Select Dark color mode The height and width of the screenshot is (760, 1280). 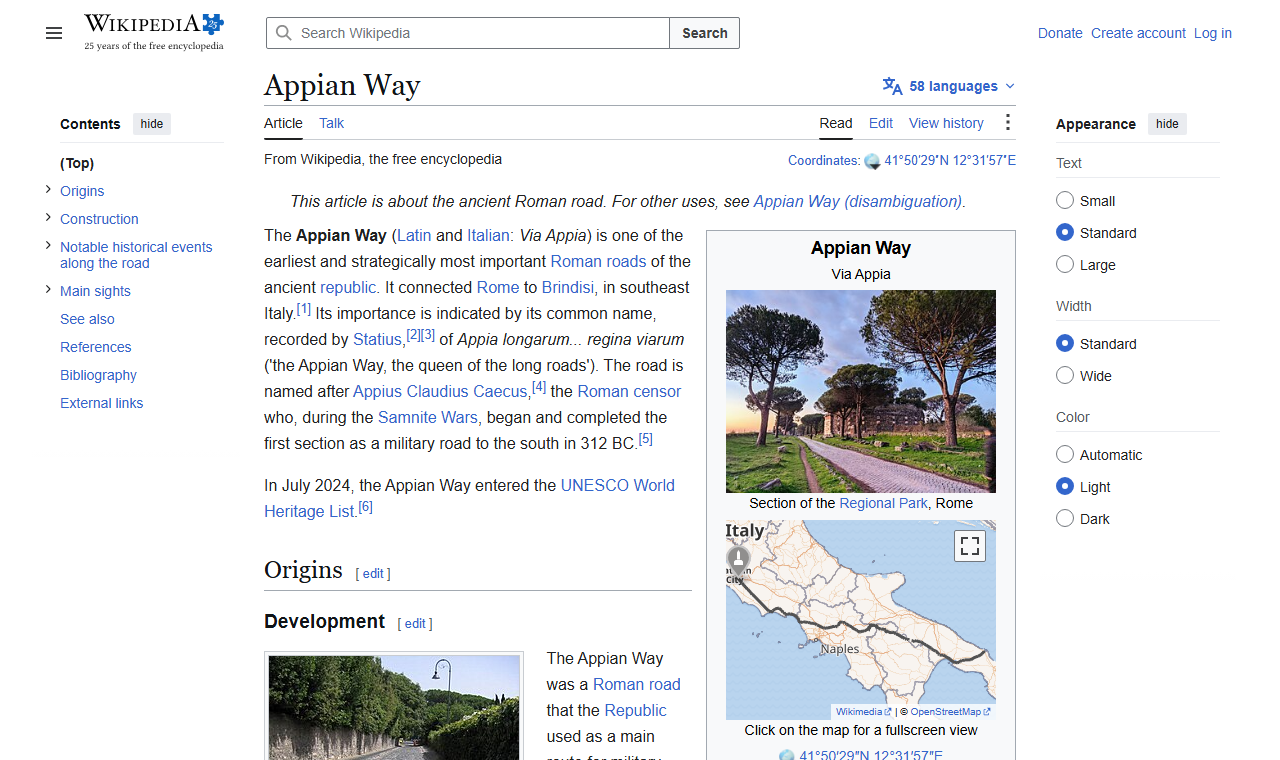1065,518
